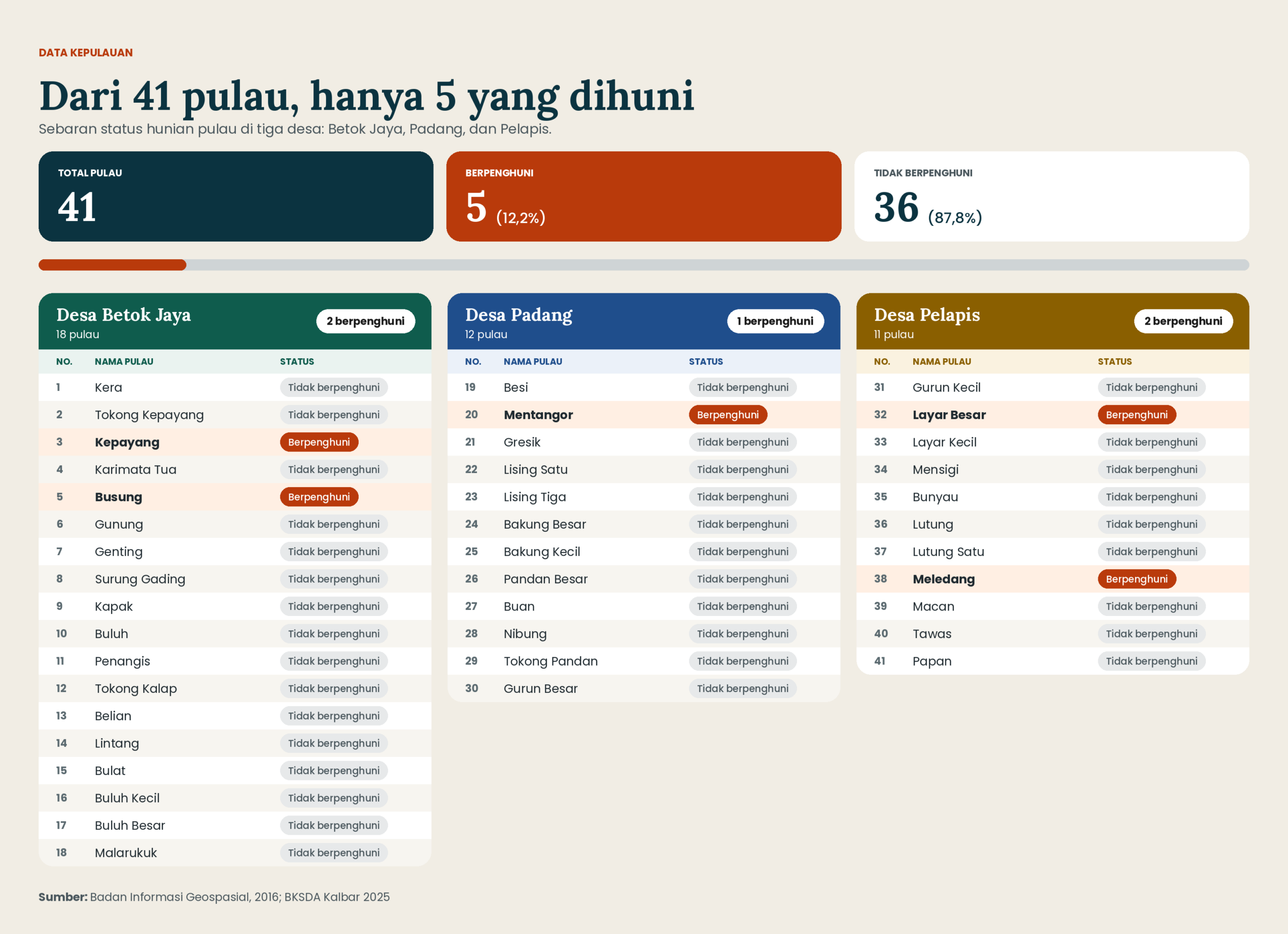Select Lising Tiga in Desa Padang
This screenshot has width=1288, height=934.
(535, 497)
